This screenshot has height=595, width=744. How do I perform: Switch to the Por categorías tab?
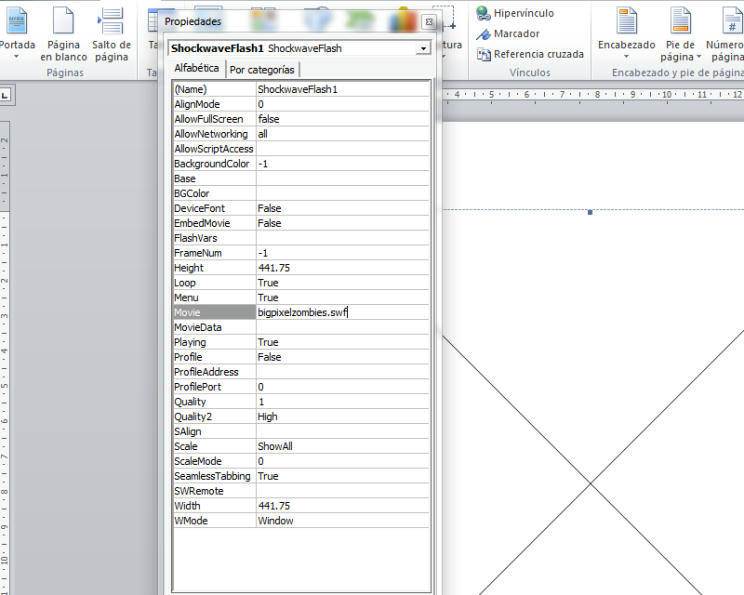pos(262,70)
